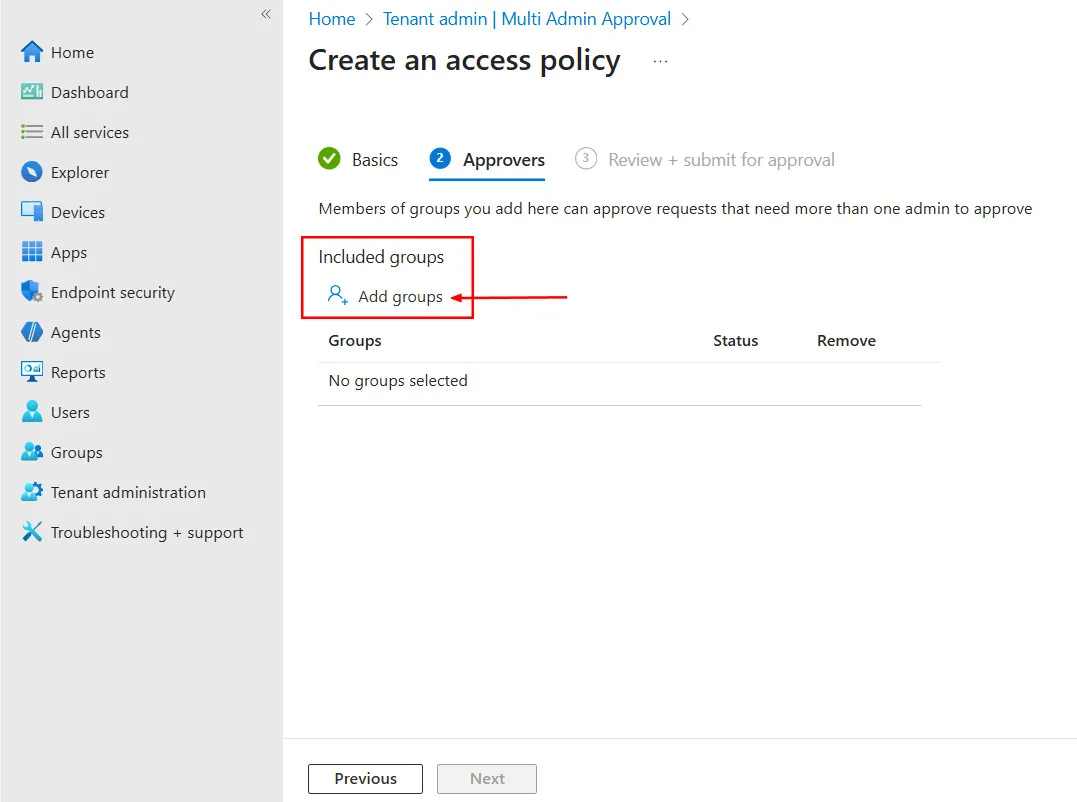Select the Approvers step tab
This screenshot has width=1077, height=802.
pos(487,161)
